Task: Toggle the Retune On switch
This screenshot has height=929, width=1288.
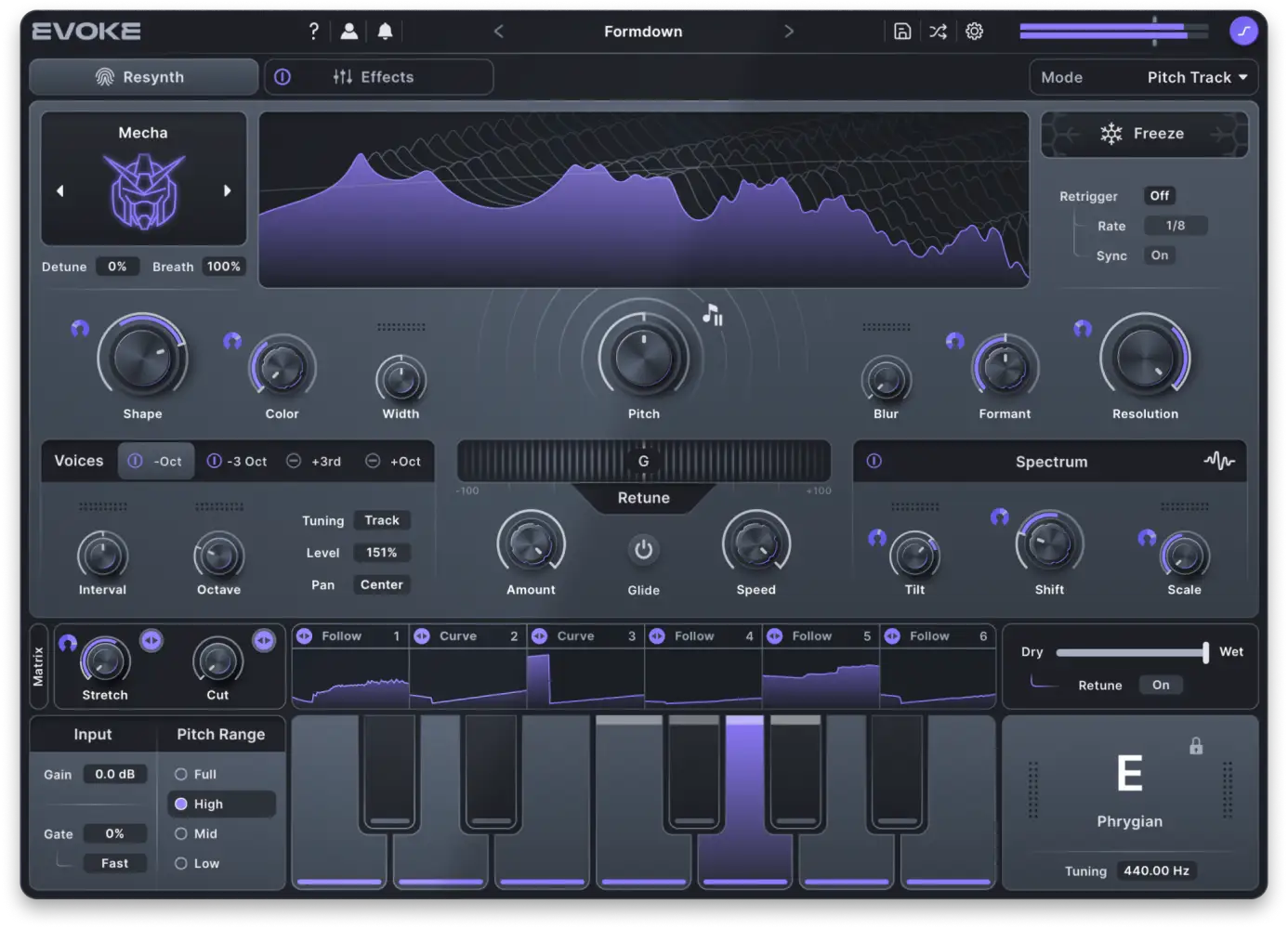Action: tap(1161, 685)
